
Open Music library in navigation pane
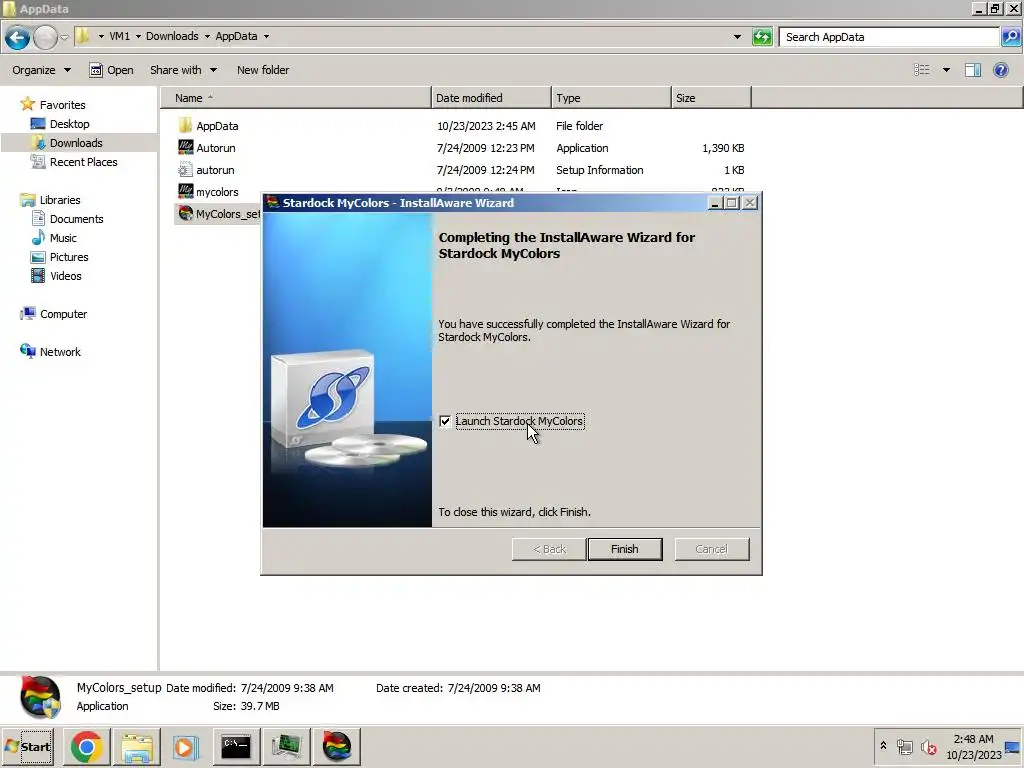63,238
